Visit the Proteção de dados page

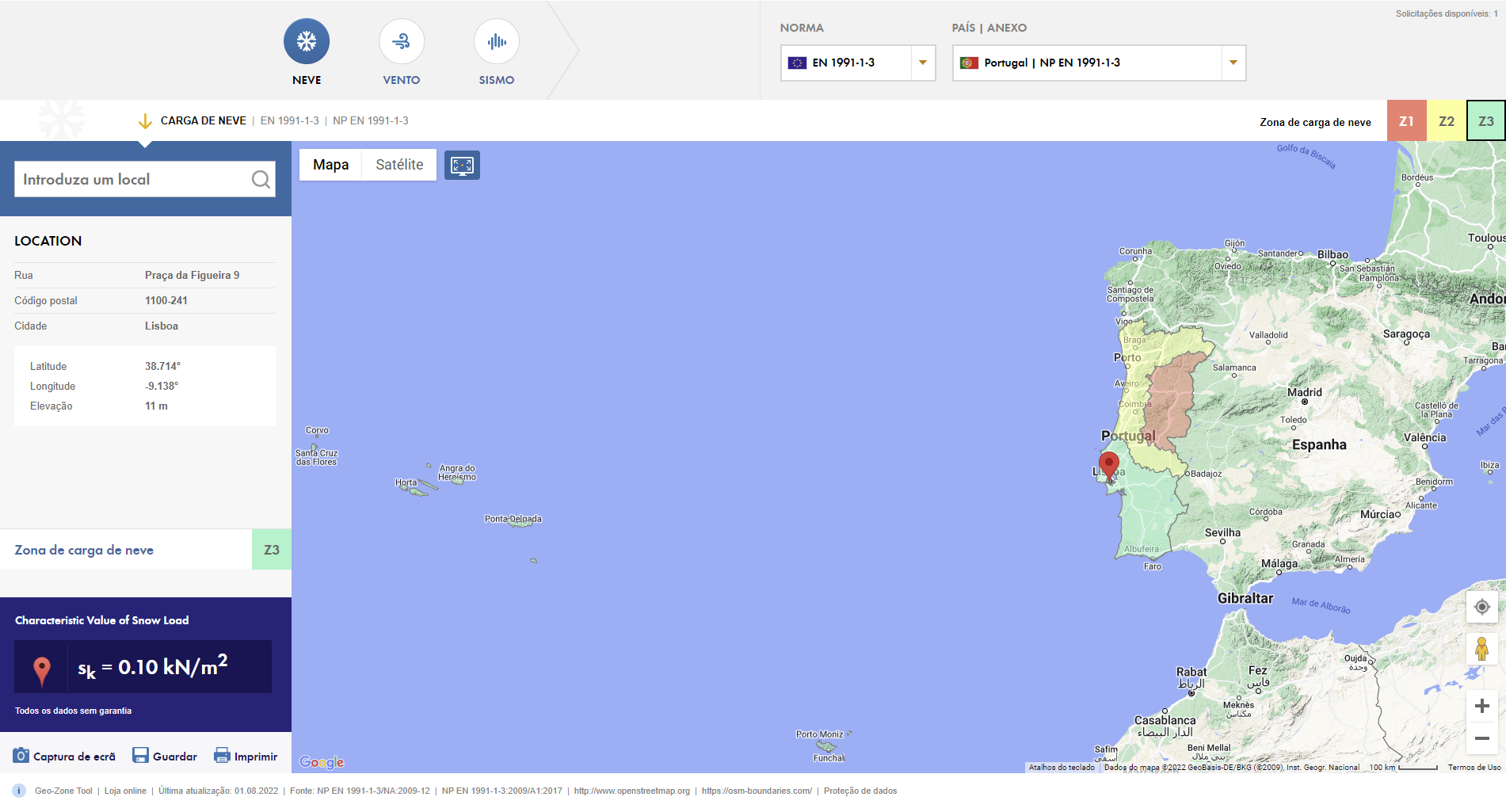tap(860, 790)
